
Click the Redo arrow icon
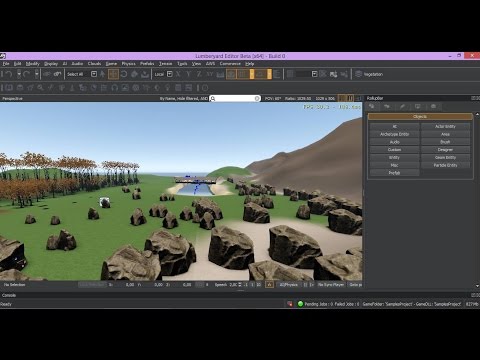26,74
